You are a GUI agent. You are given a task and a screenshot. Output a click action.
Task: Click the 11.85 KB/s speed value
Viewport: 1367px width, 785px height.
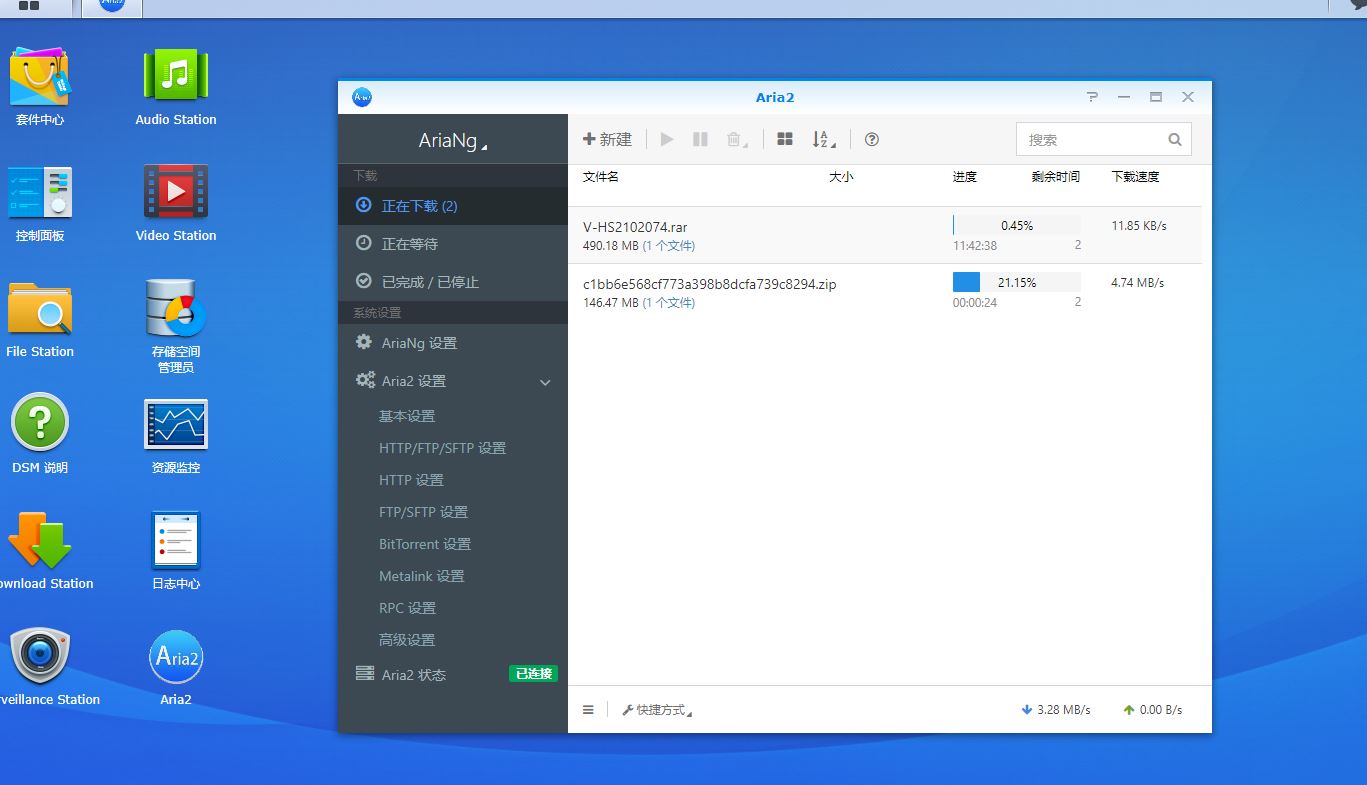[x=1139, y=226]
